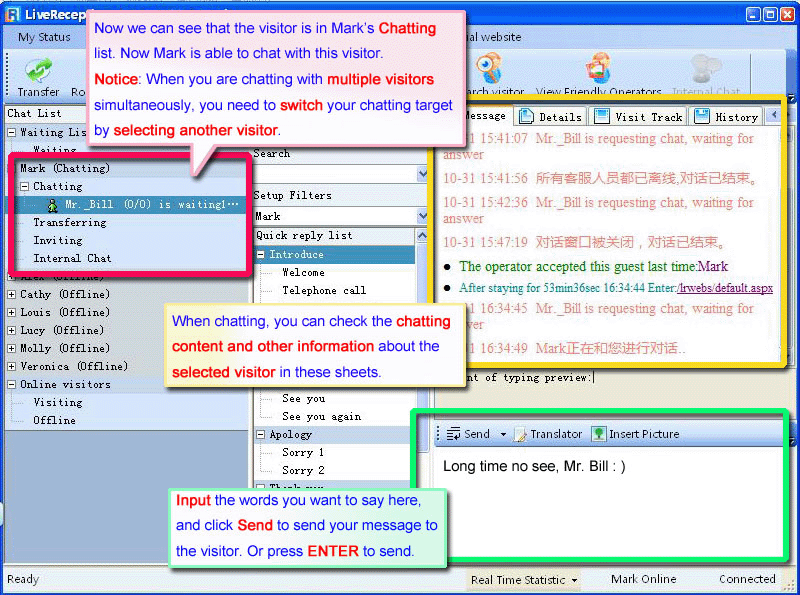800x595 pixels.
Task: Click the visitor icon beside Mr._Bill
Action: click(x=53, y=205)
